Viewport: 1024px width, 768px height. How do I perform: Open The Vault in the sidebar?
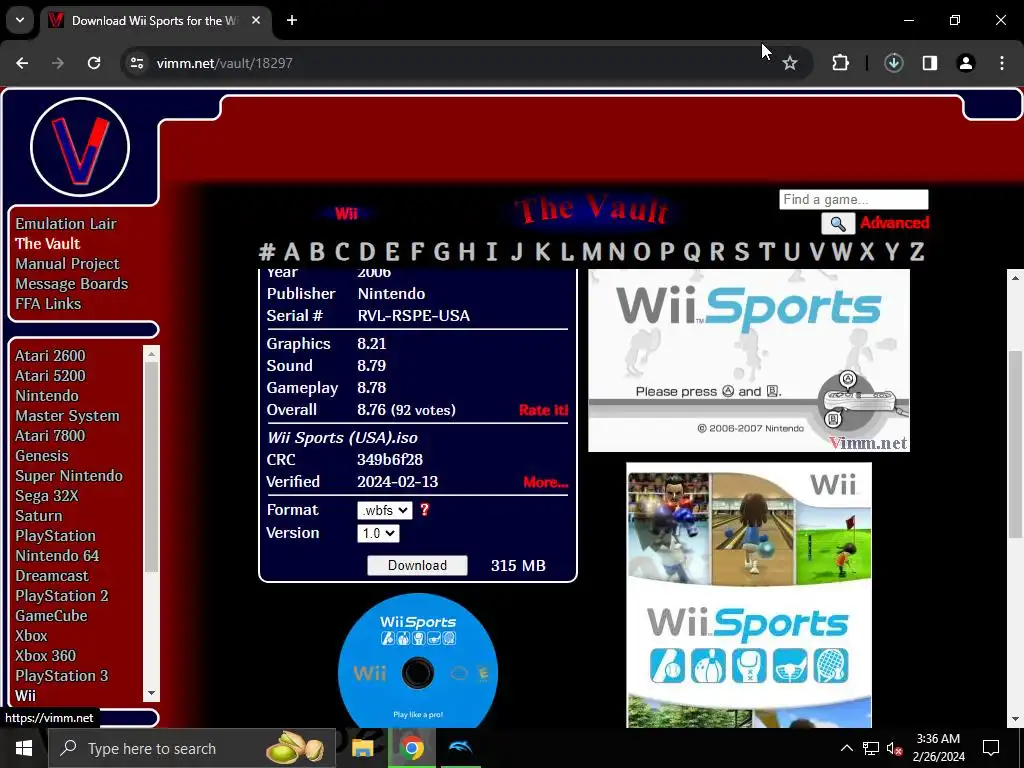click(x=48, y=244)
